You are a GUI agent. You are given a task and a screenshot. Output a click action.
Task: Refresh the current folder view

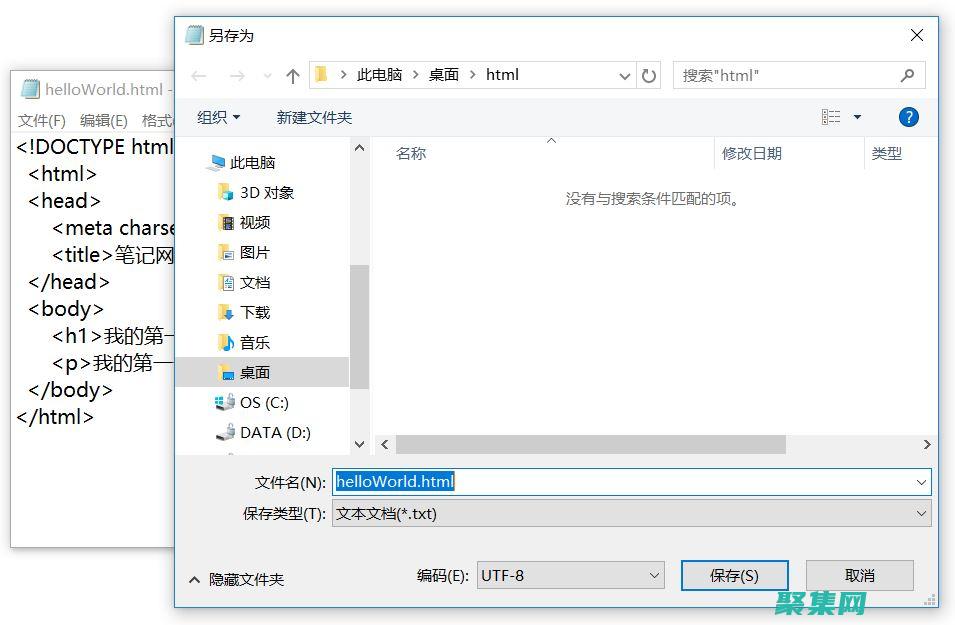click(x=651, y=75)
